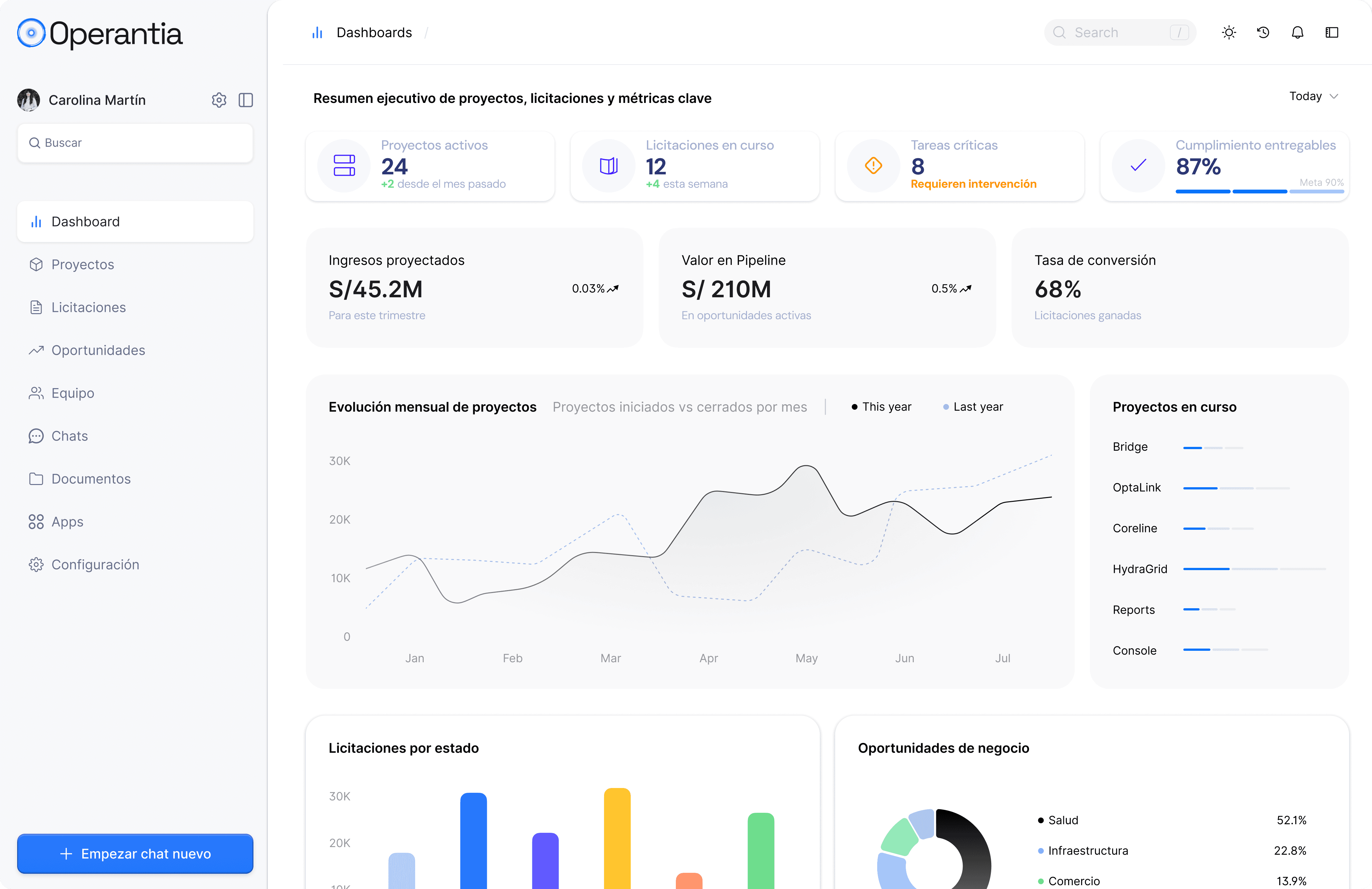
Task: Expand the profile sidebar panel next to Carolina Martín
Action: [246, 100]
